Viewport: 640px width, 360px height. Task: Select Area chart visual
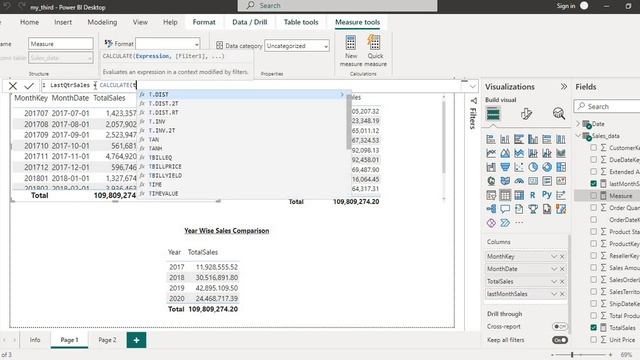tap(505, 153)
